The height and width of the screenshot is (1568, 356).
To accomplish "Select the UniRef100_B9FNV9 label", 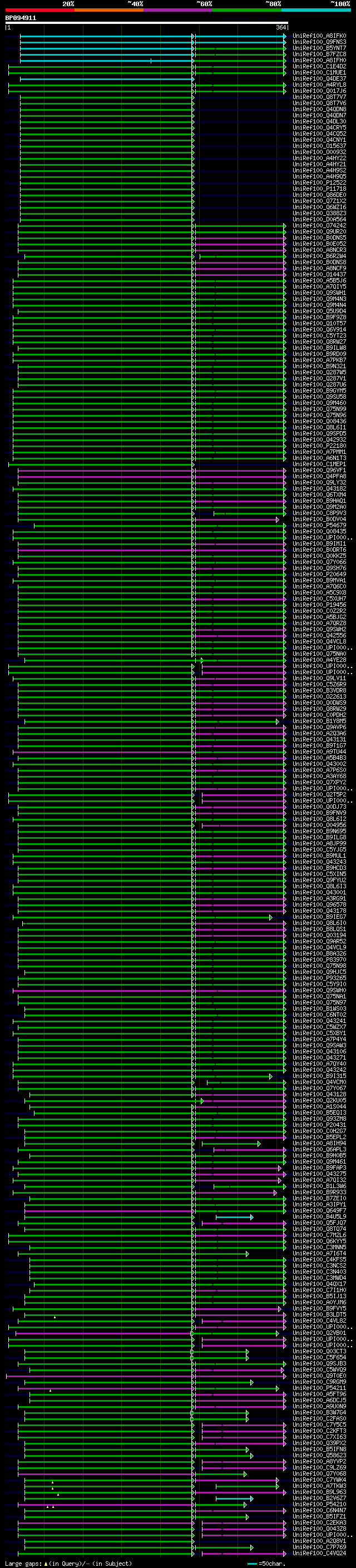I will pos(319,813).
